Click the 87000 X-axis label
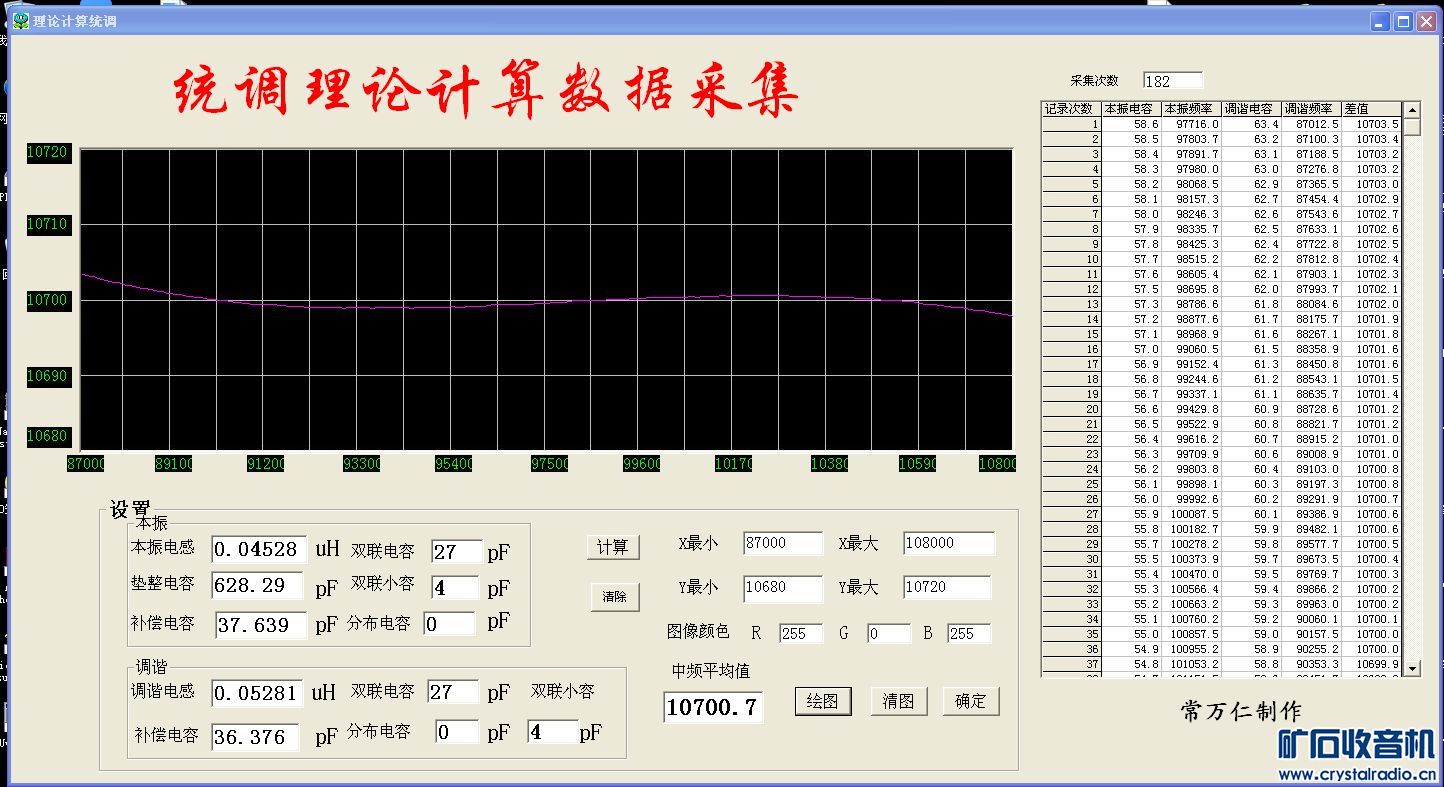Image resolution: width=1444 pixels, height=787 pixels. click(86, 464)
